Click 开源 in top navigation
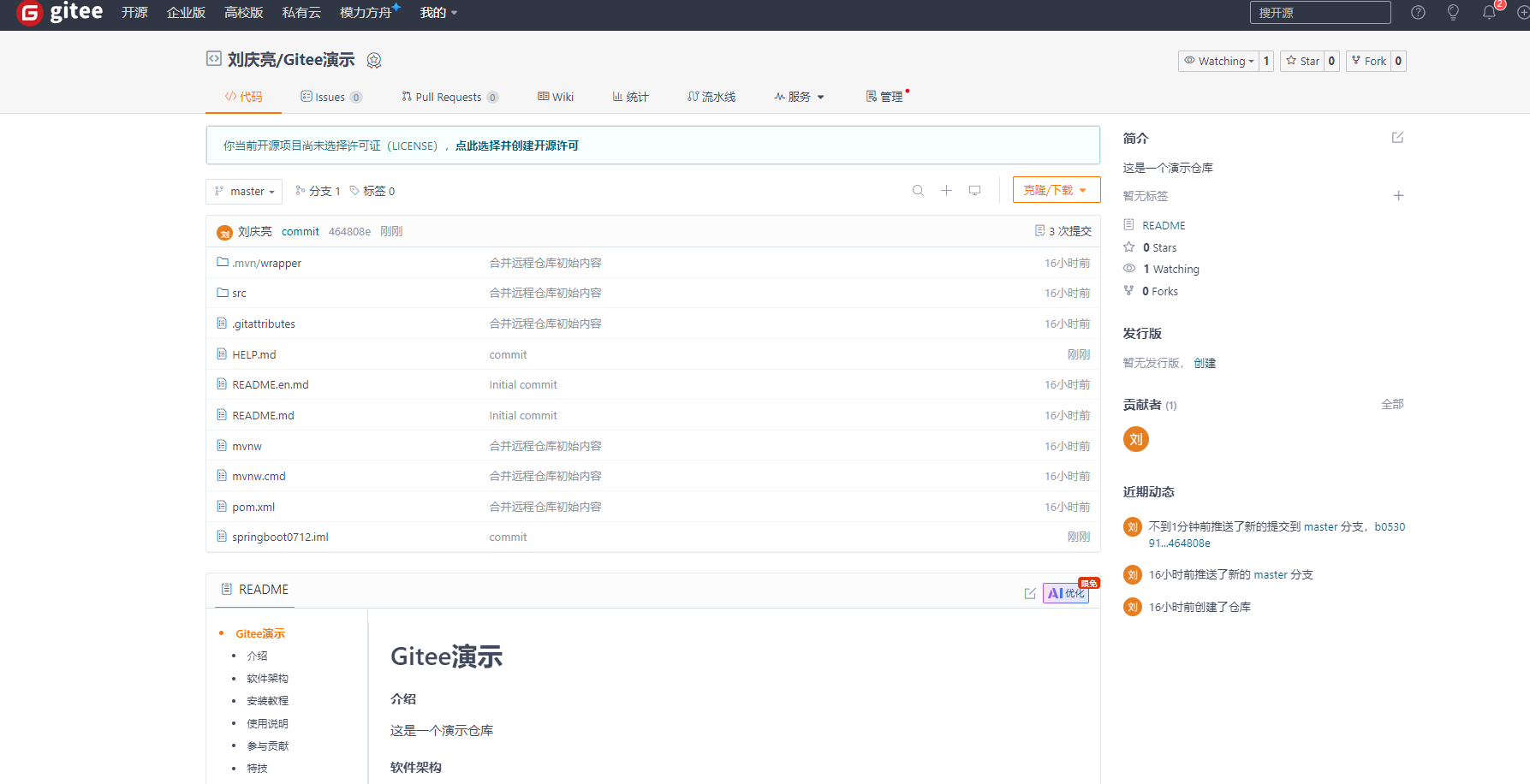 (134, 12)
